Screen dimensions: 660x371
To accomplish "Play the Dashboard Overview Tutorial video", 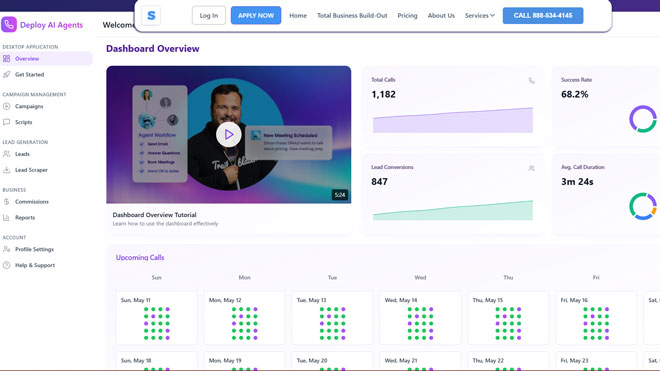I will (x=229, y=134).
